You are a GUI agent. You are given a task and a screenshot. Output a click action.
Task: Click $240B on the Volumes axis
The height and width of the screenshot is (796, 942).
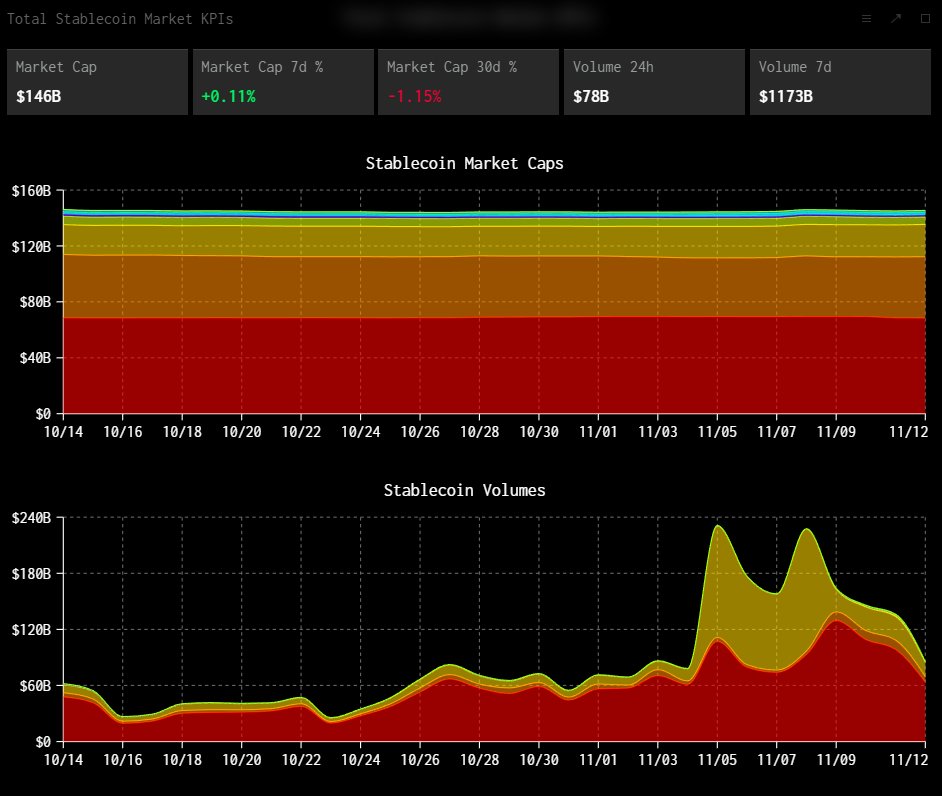click(x=31, y=517)
